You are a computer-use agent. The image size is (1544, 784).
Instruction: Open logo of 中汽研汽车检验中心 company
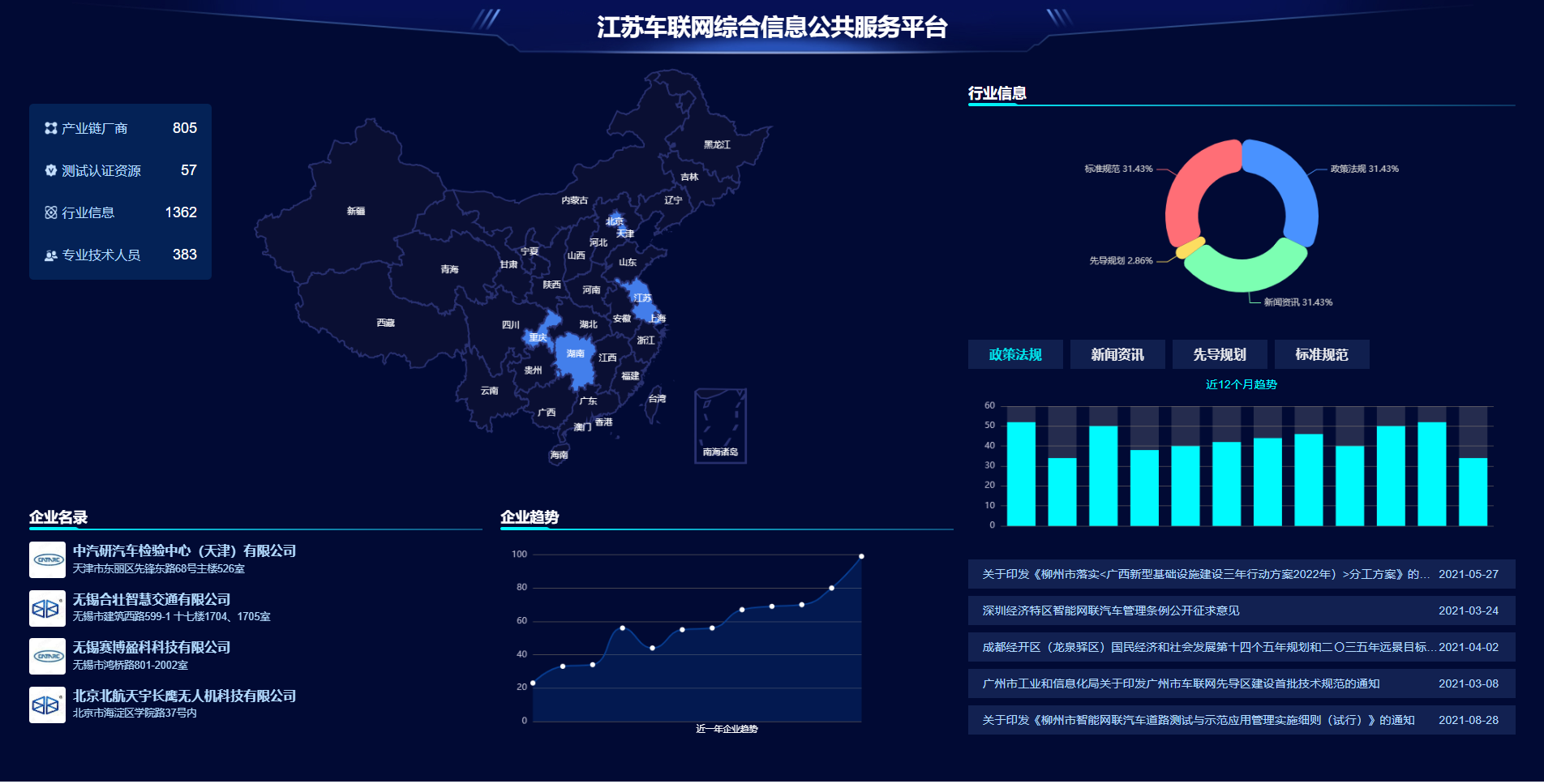point(47,559)
